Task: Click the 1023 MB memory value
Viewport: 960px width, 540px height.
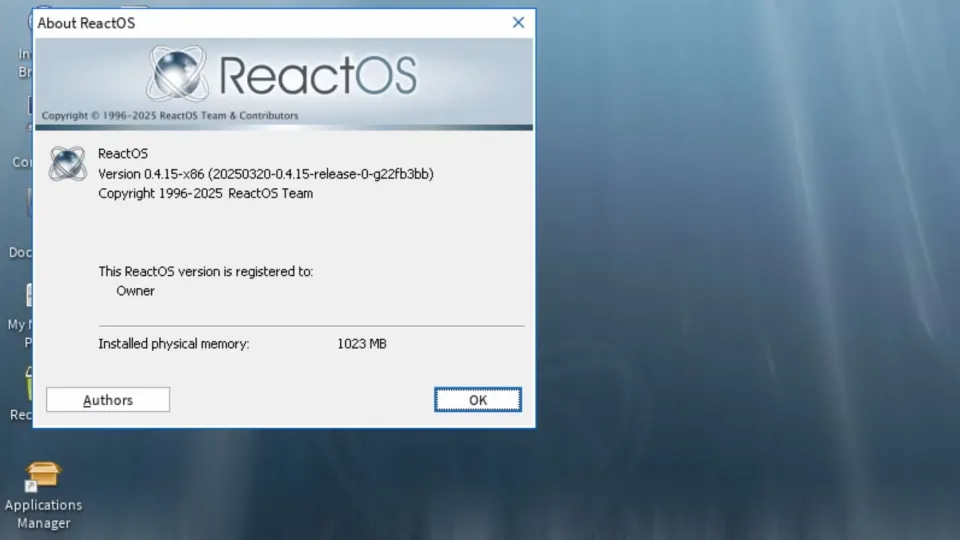Action: pyautogui.click(x=361, y=344)
